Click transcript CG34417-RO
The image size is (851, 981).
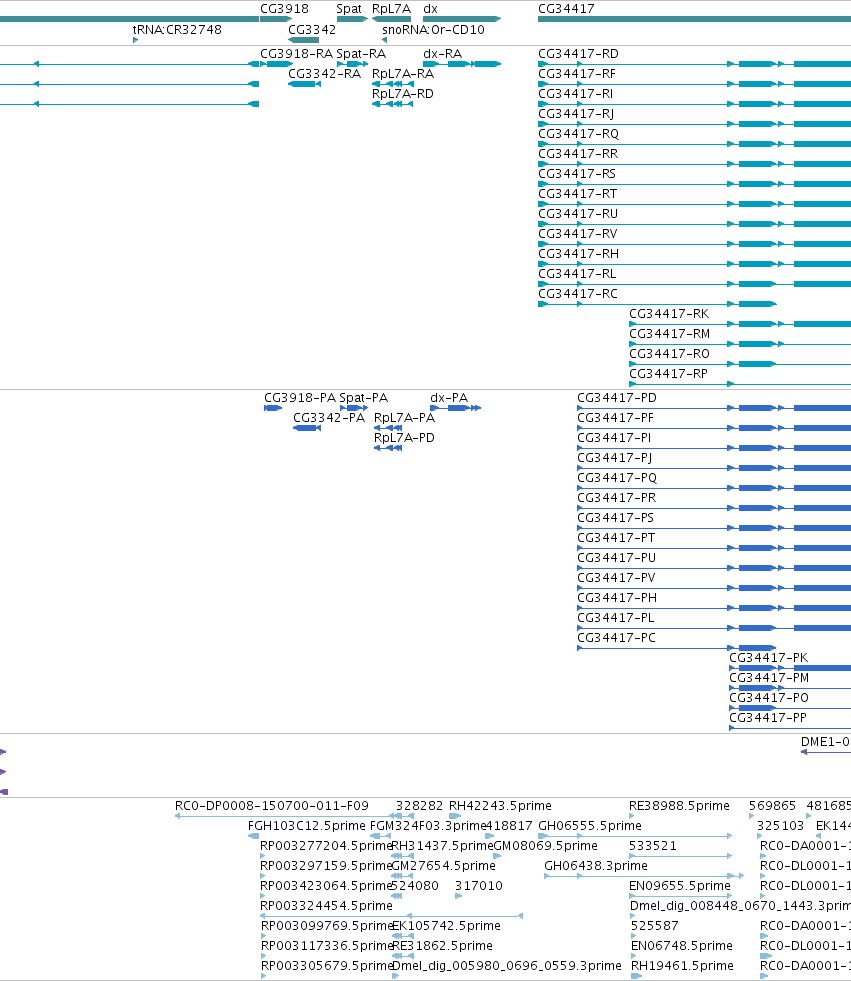(x=670, y=354)
